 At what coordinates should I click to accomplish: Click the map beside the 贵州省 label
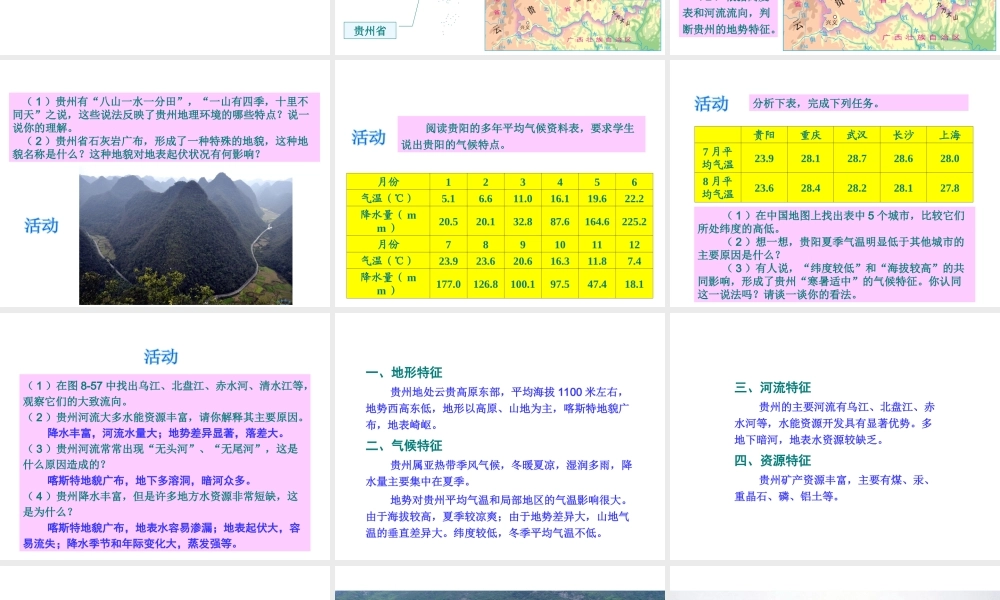click(573, 24)
